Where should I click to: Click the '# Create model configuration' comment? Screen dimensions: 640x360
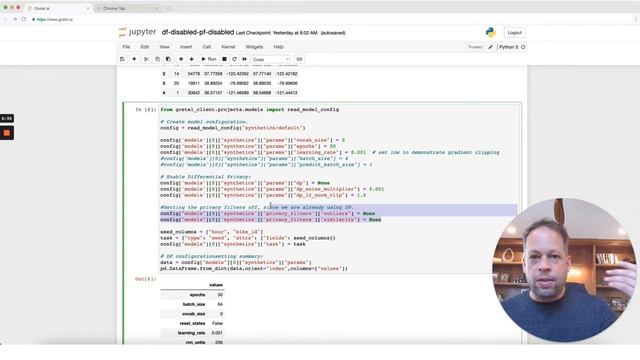pyautogui.click(x=204, y=122)
